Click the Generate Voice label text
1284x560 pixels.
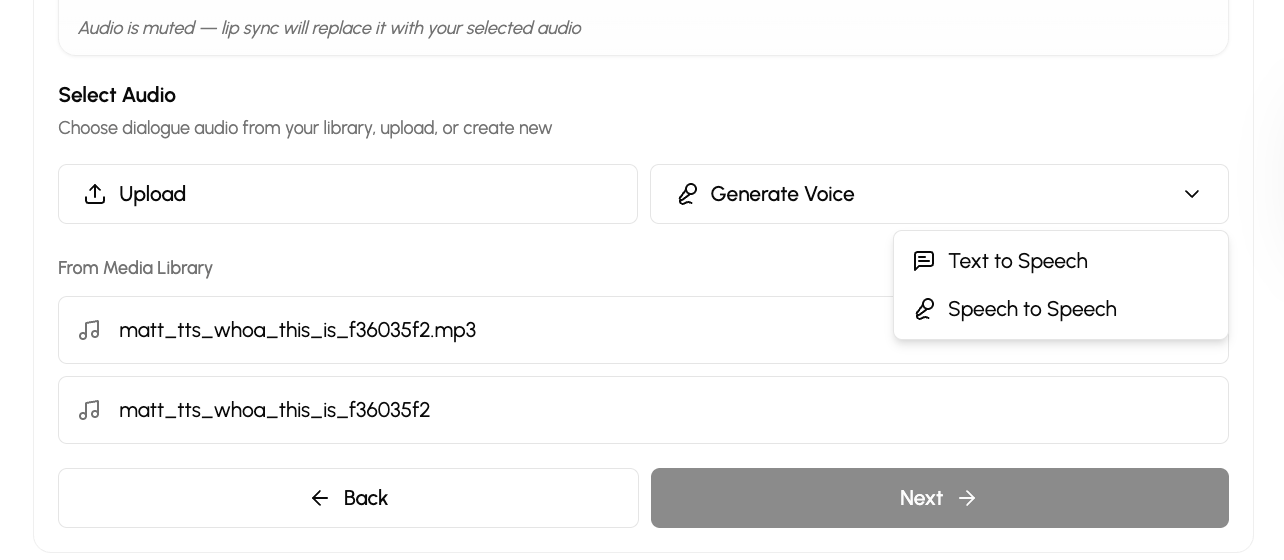pos(782,194)
